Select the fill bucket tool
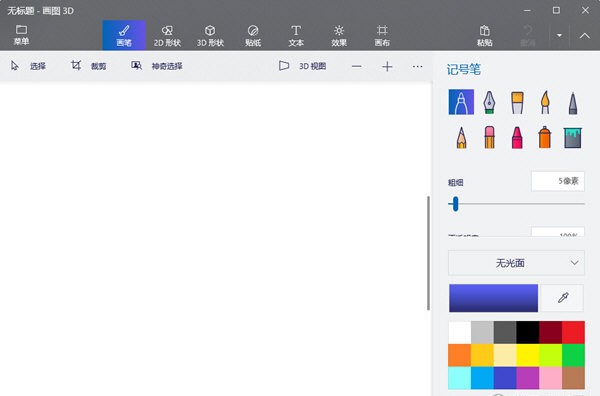Screen dimensions: 600x396 point(573,137)
